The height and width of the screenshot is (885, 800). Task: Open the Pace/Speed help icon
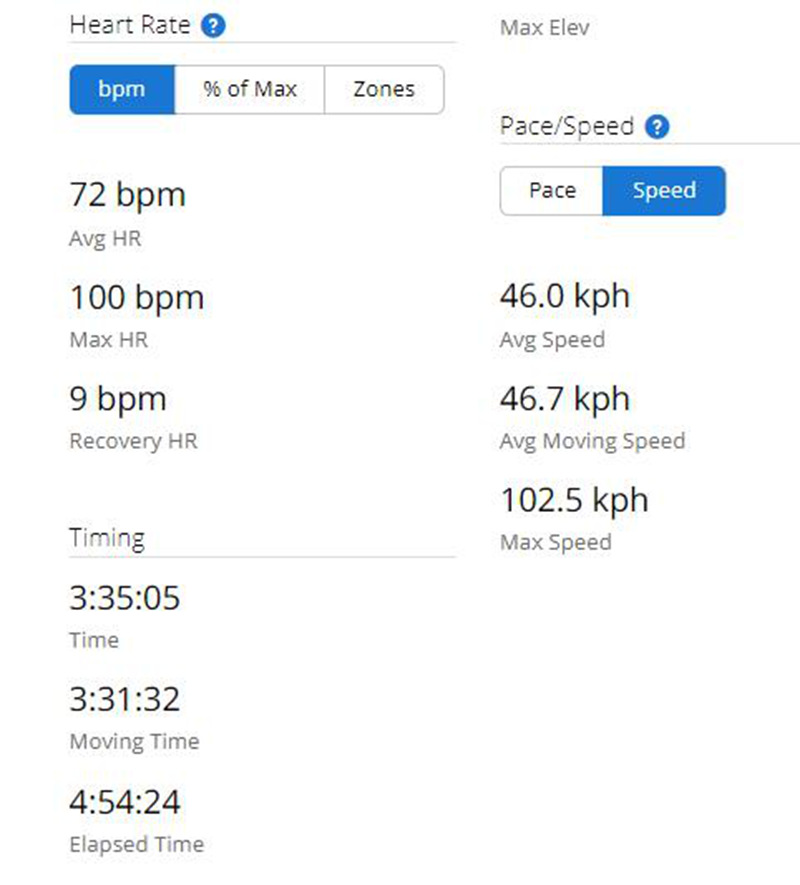pyautogui.click(x=657, y=127)
